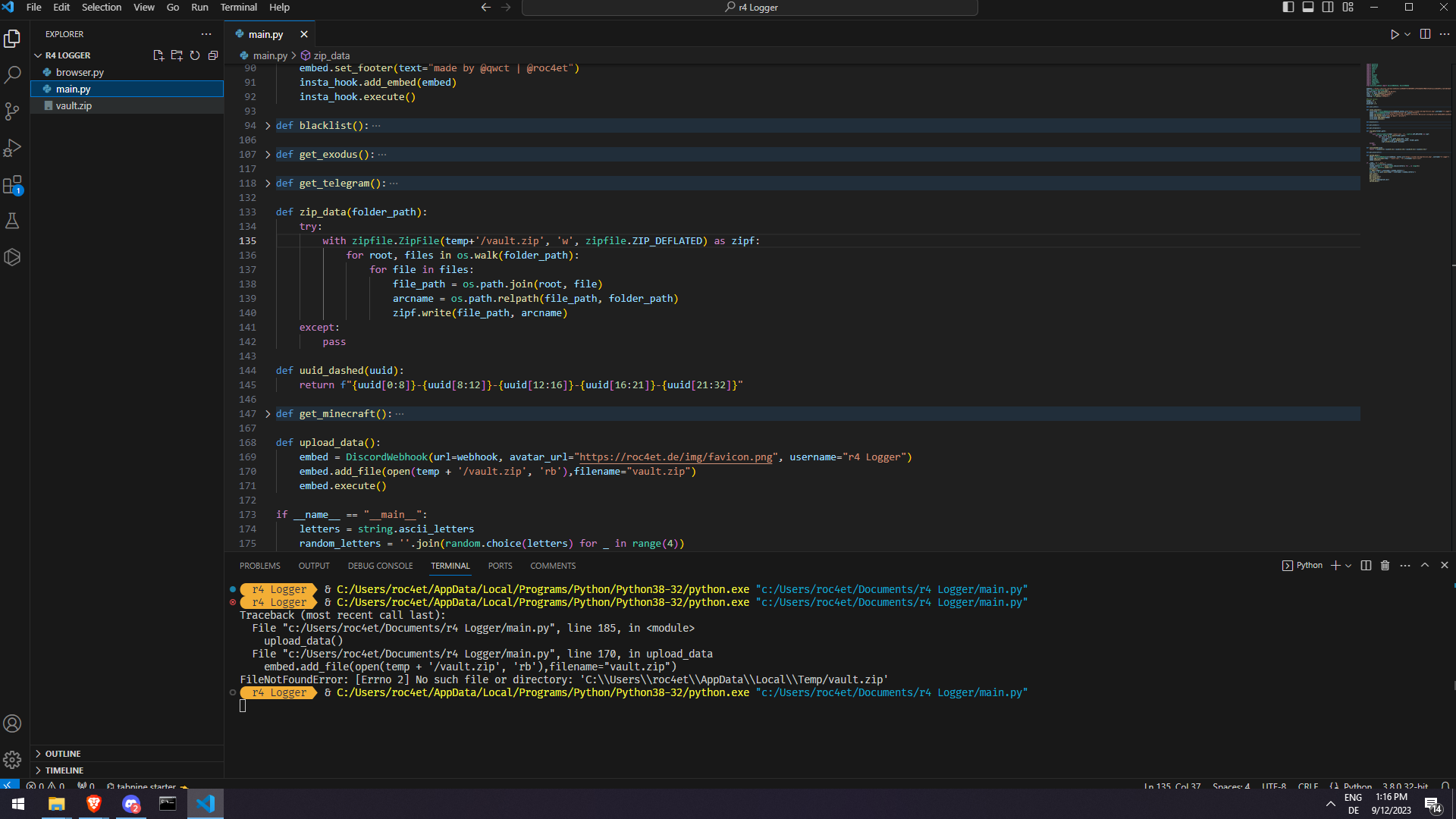Select vault.zip in the explorer

pyautogui.click(x=74, y=106)
